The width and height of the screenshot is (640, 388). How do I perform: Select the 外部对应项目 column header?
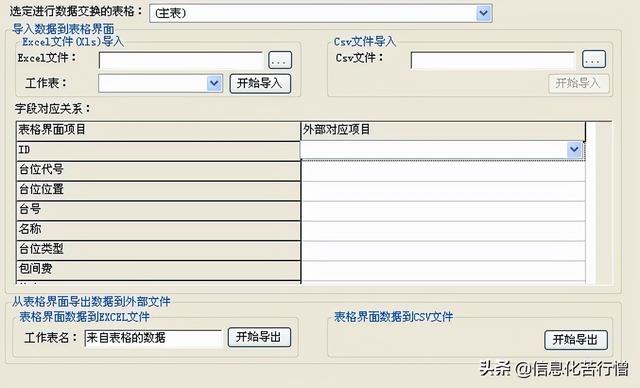443,131
